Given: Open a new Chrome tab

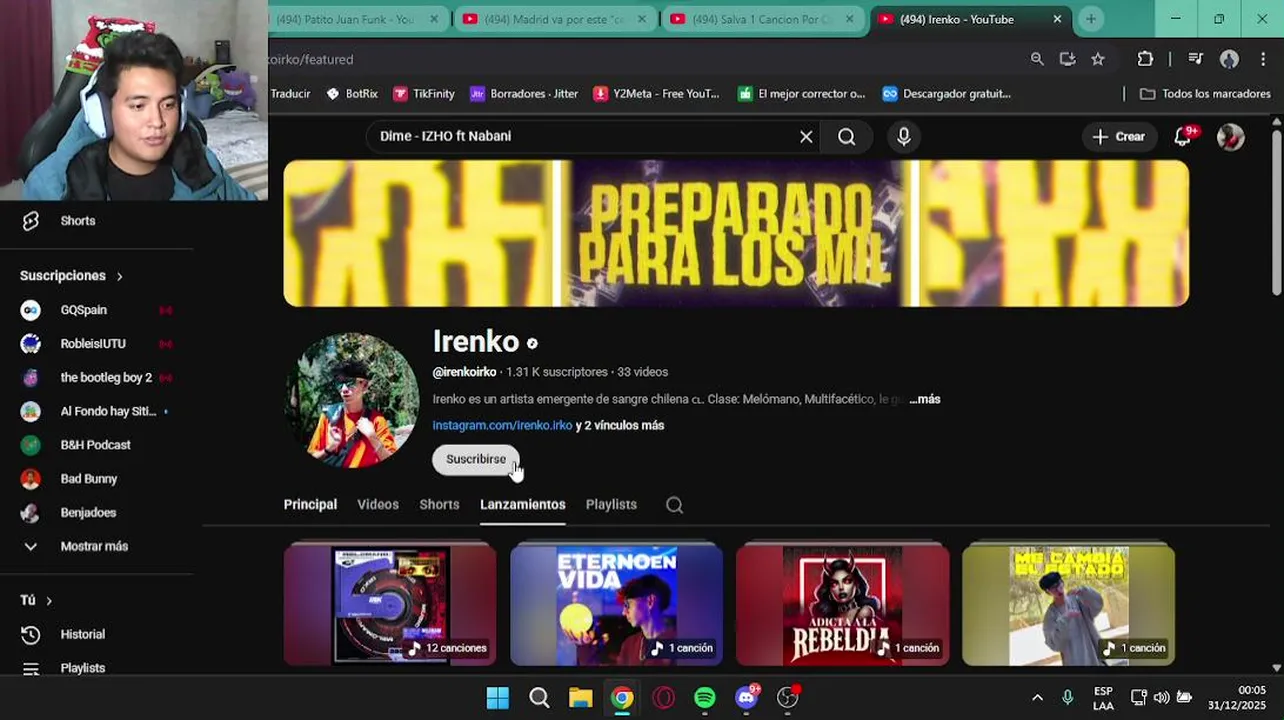Looking at the screenshot, I should pos(1091,19).
